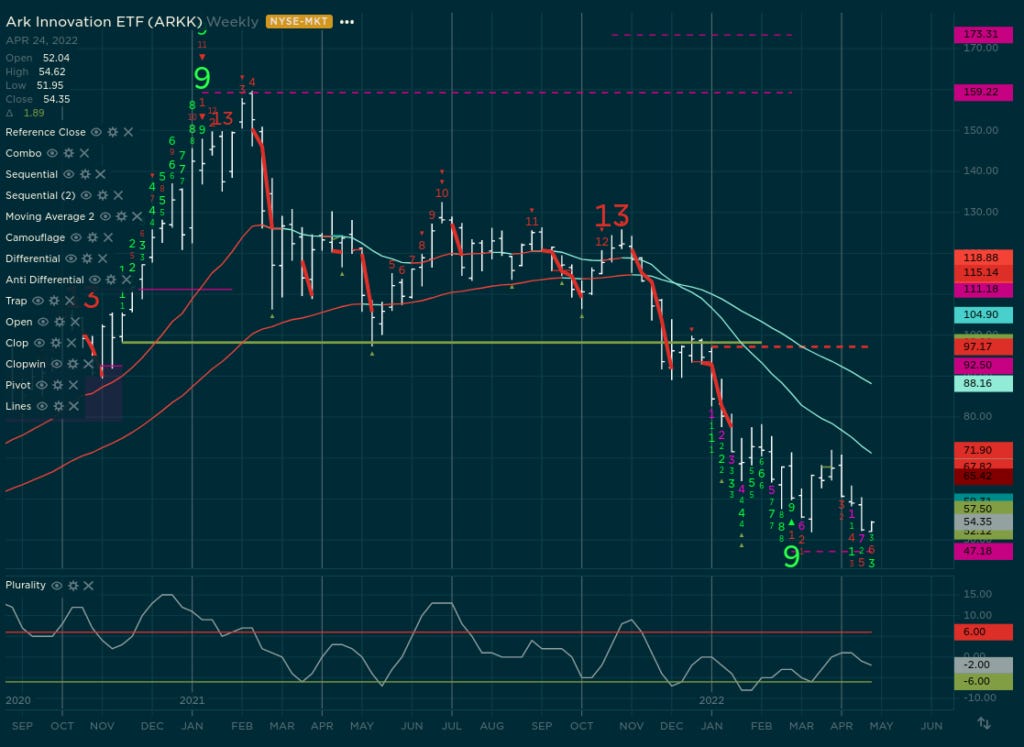Open settings gear for Reference Close
Viewport: 1024px width, 747px height.
click(x=112, y=132)
